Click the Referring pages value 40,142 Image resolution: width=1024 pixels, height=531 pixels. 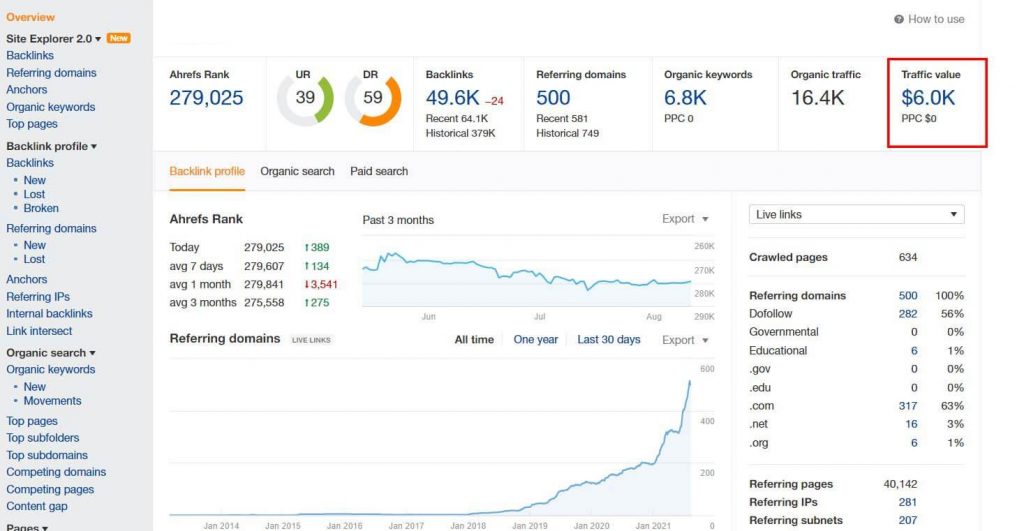901,484
